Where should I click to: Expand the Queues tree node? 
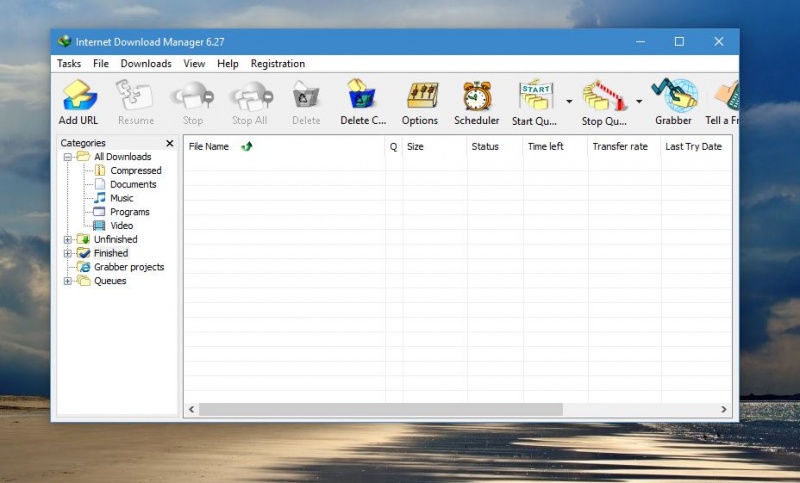68,281
